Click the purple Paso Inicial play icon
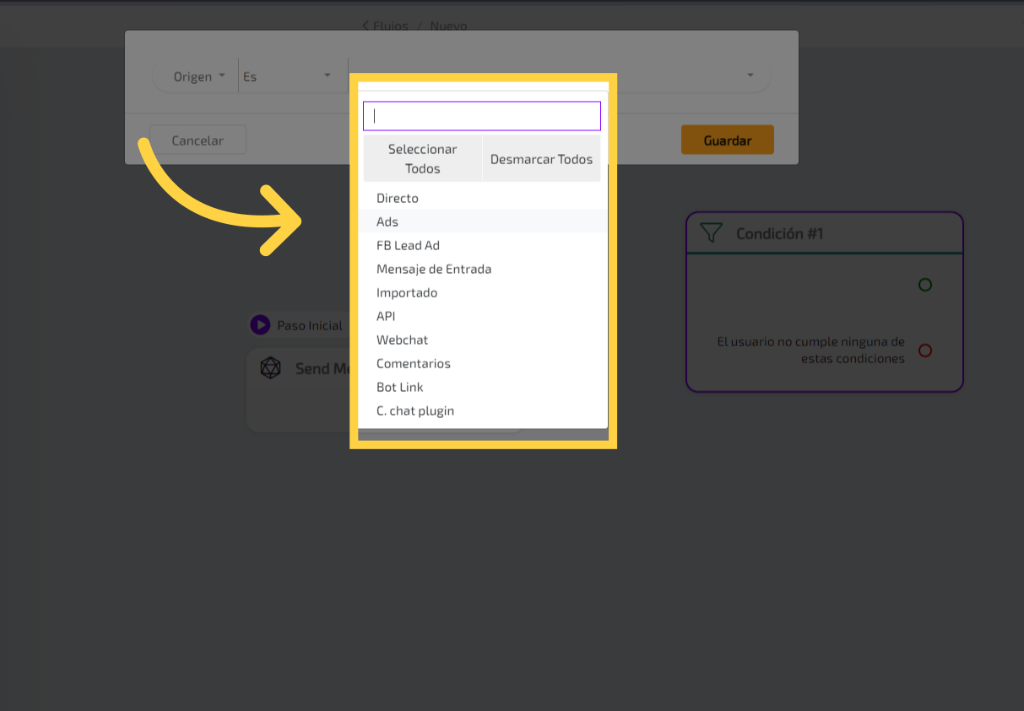1024x711 pixels. [260, 325]
